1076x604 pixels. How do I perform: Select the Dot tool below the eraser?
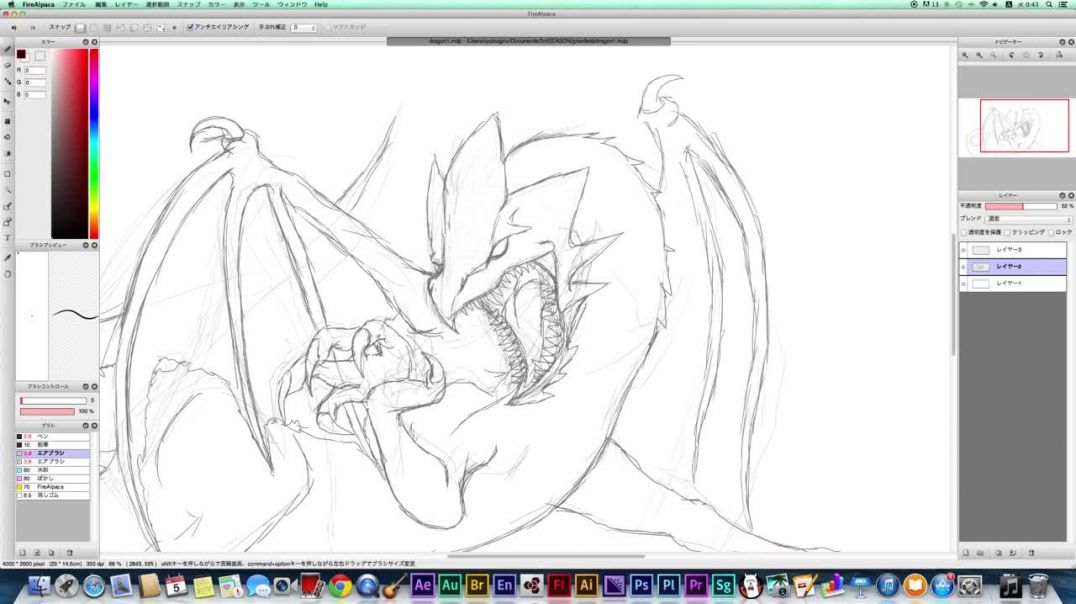(8, 82)
